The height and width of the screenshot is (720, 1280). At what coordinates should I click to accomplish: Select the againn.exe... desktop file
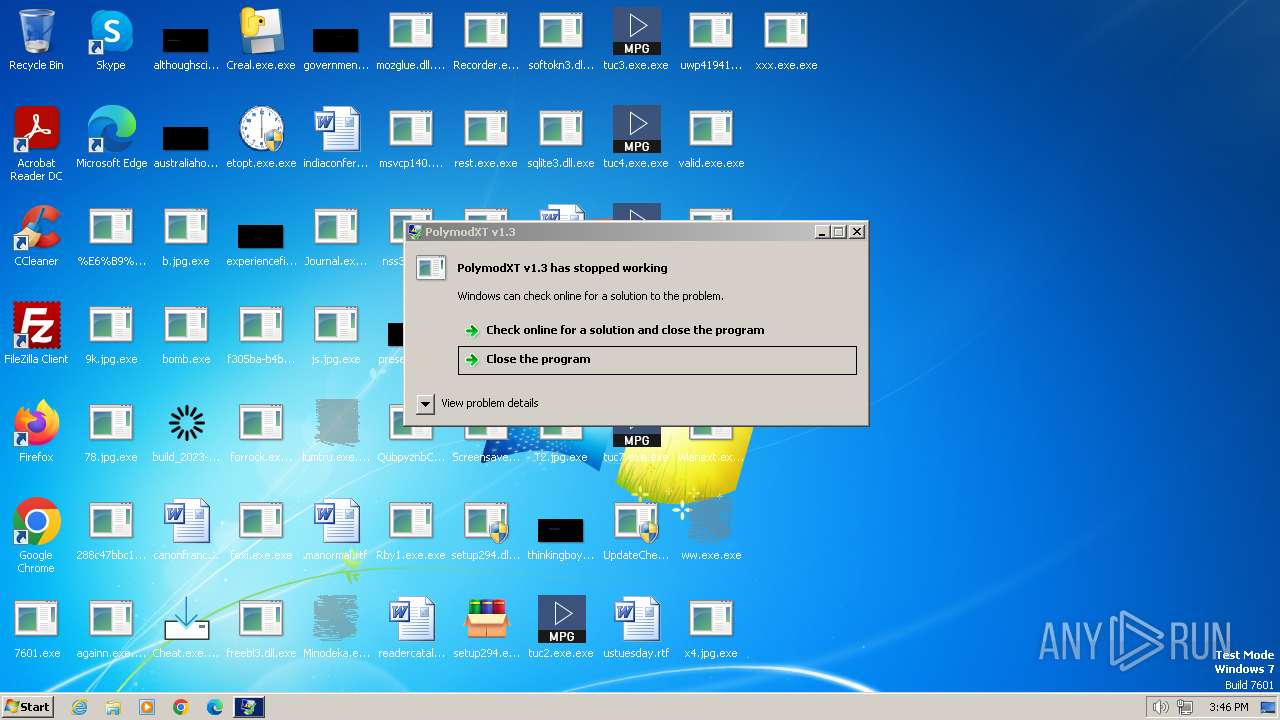111,628
